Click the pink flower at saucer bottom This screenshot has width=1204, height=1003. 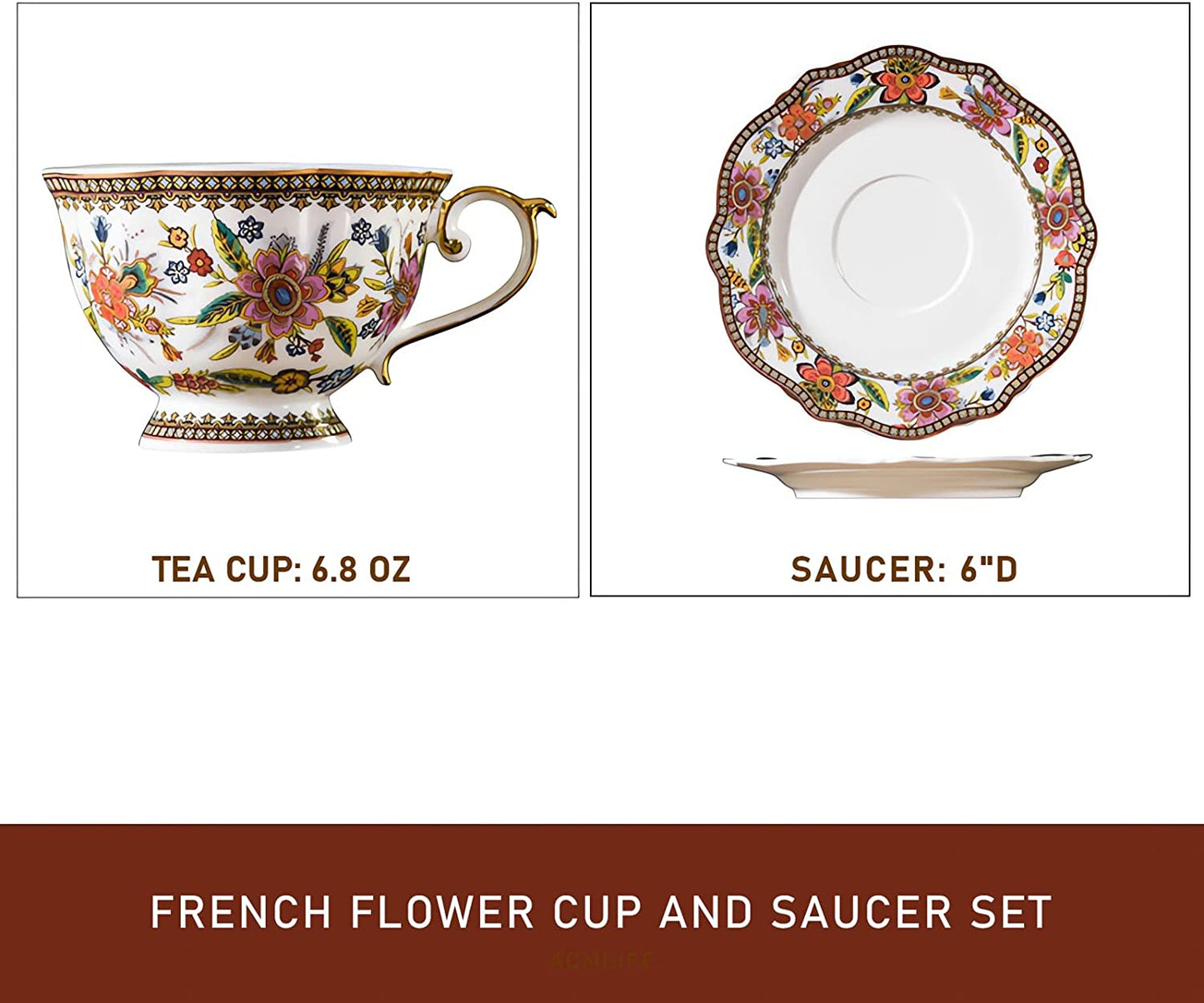(926, 400)
